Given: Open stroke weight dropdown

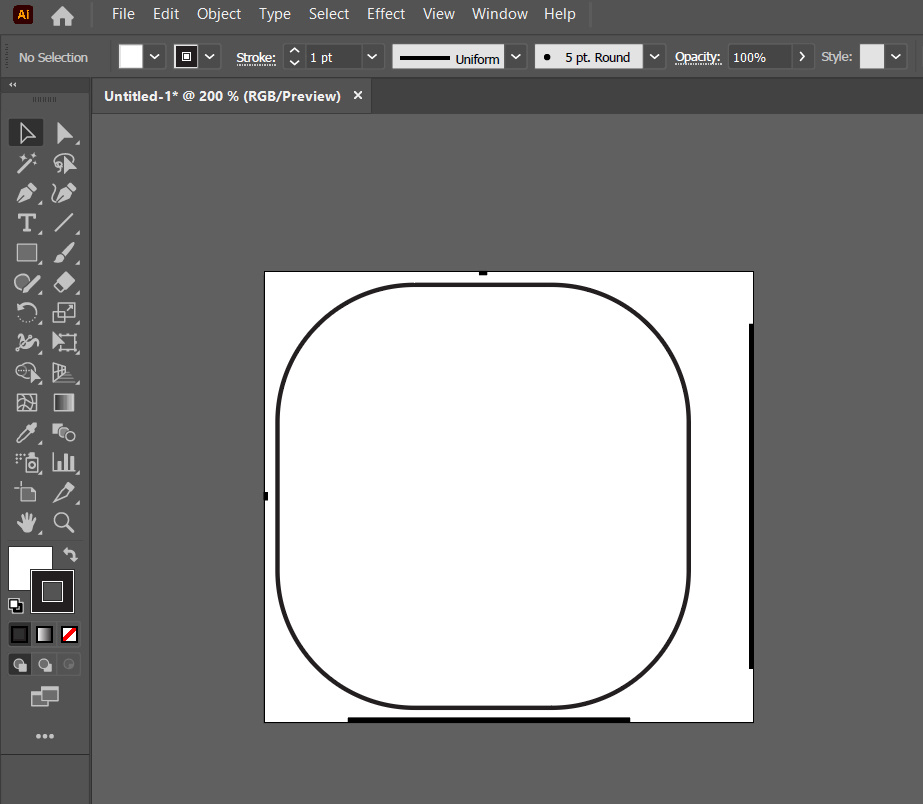Looking at the screenshot, I should (372, 57).
